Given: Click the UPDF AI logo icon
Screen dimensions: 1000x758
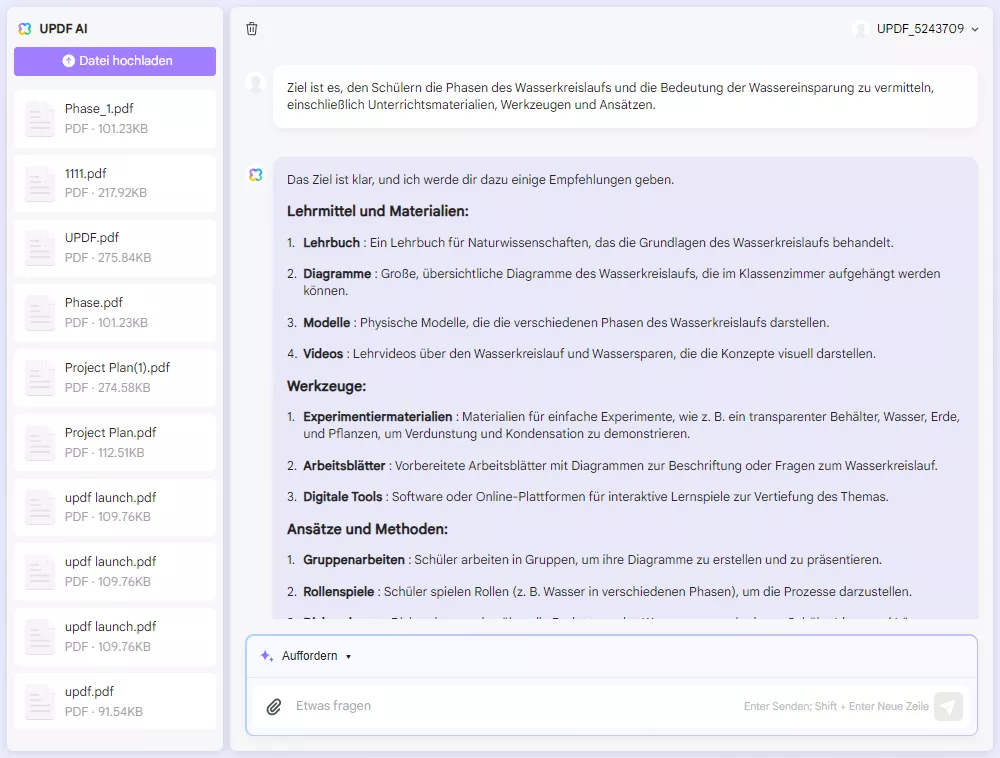Looking at the screenshot, I should 25,29.
